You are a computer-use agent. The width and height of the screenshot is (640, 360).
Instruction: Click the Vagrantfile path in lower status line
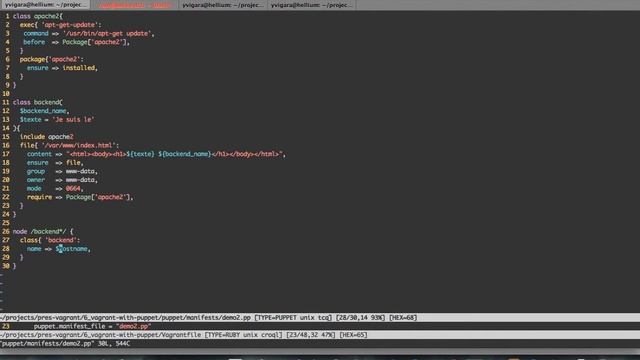click(100, 335)
